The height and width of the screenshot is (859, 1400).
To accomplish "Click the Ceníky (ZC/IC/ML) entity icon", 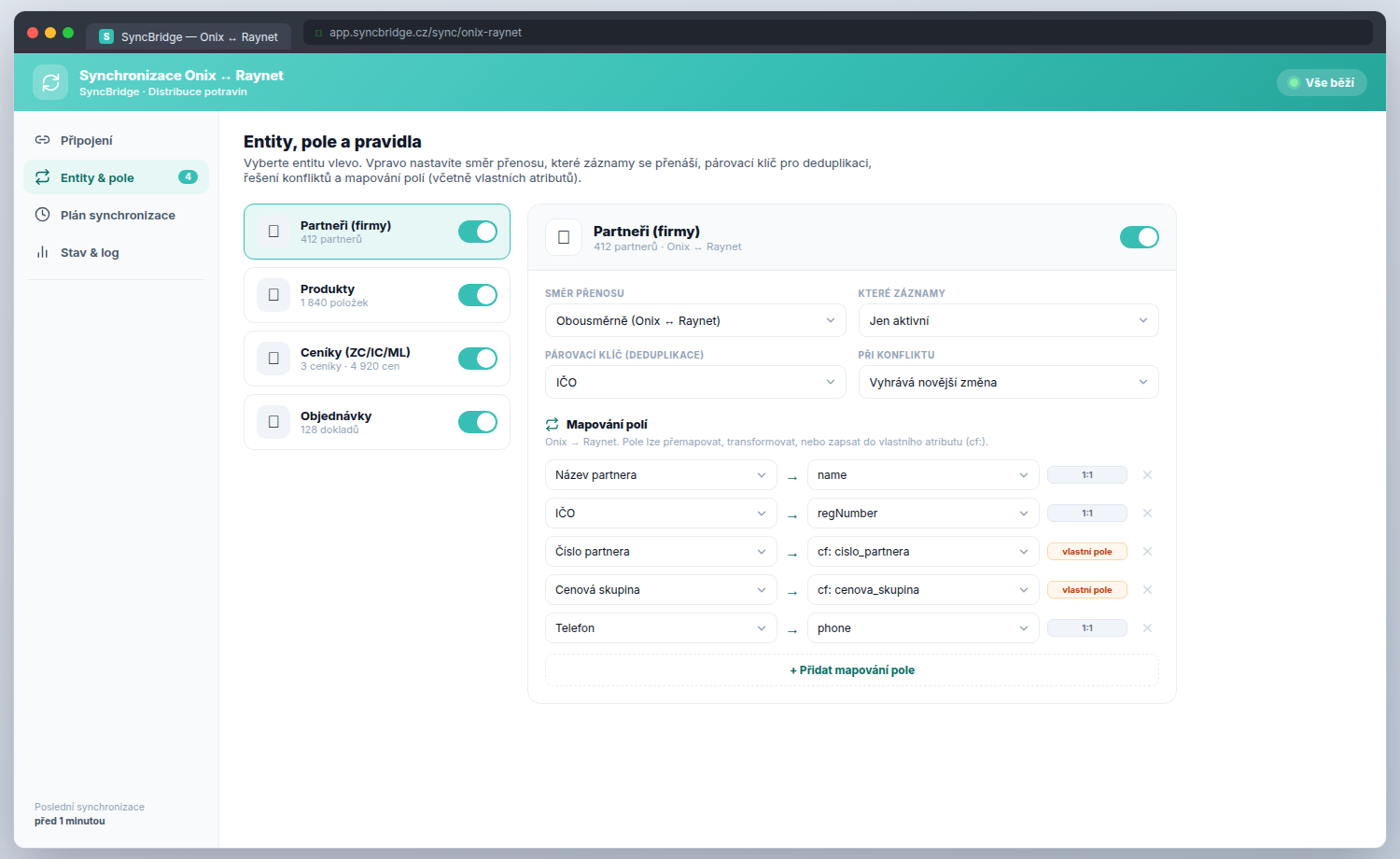I will click(273, 359).
